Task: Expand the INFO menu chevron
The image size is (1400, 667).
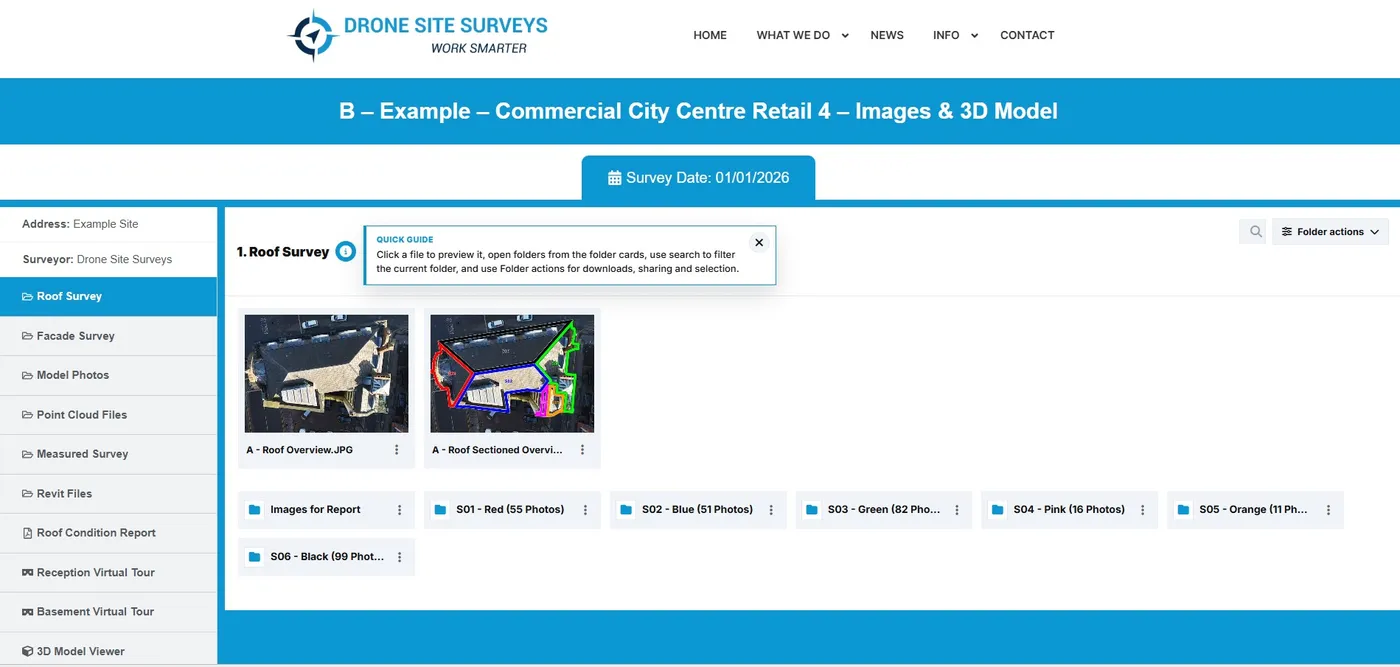Action: (974, 35)
